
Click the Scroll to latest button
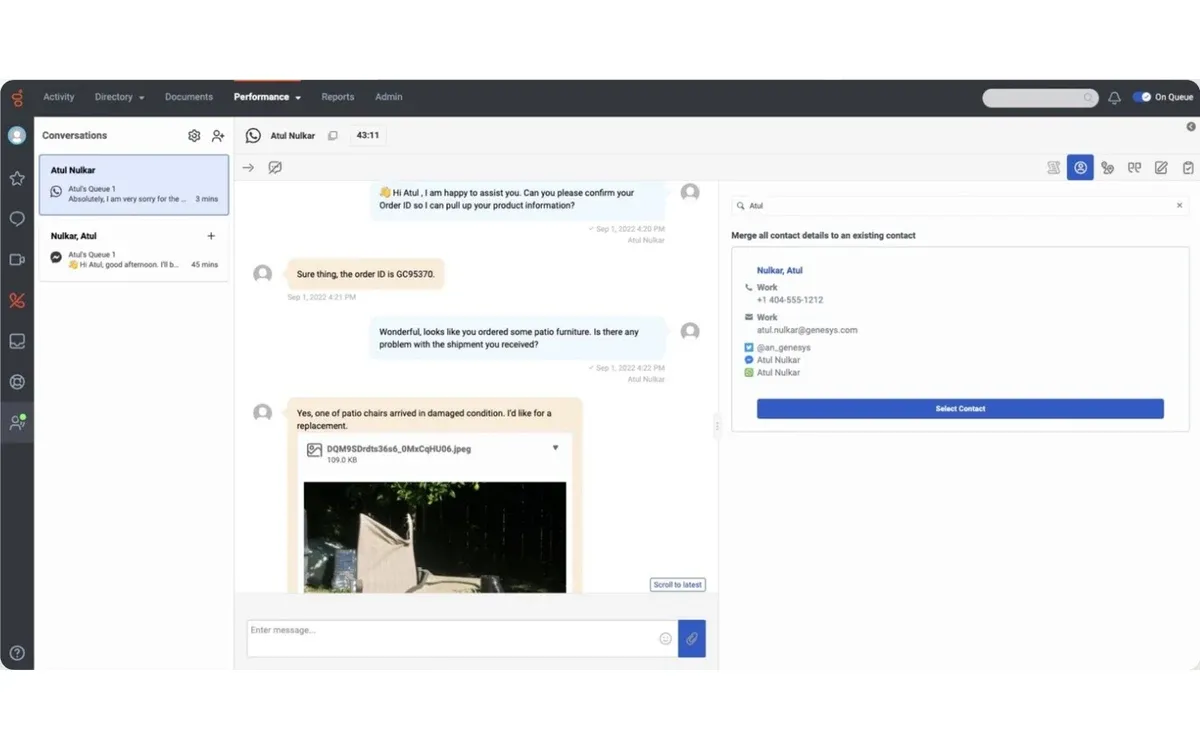(x=678, y=585)
